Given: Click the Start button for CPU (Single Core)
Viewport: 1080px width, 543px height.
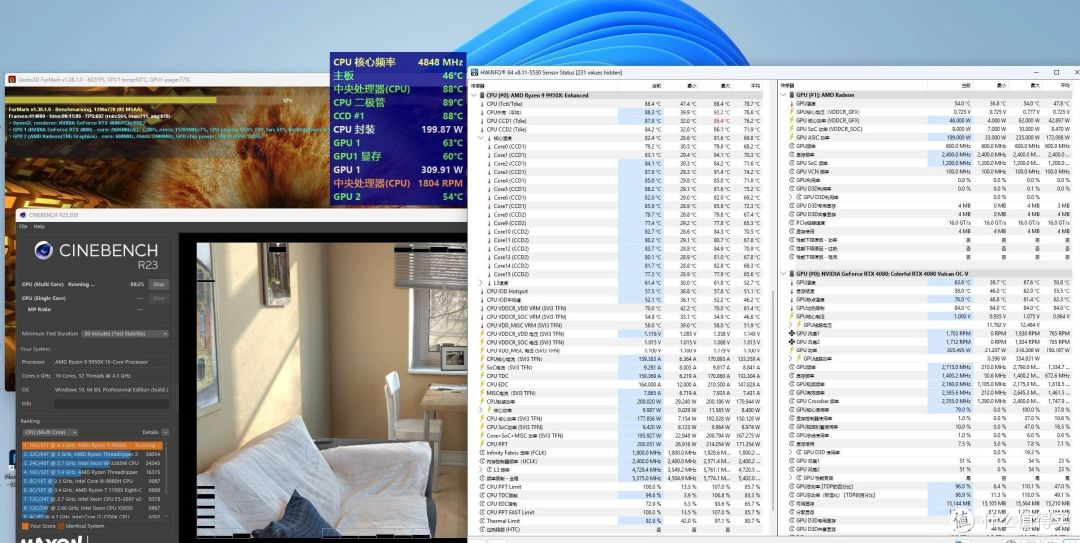Looking at the screenshot, I should click(x=159, y=298).
